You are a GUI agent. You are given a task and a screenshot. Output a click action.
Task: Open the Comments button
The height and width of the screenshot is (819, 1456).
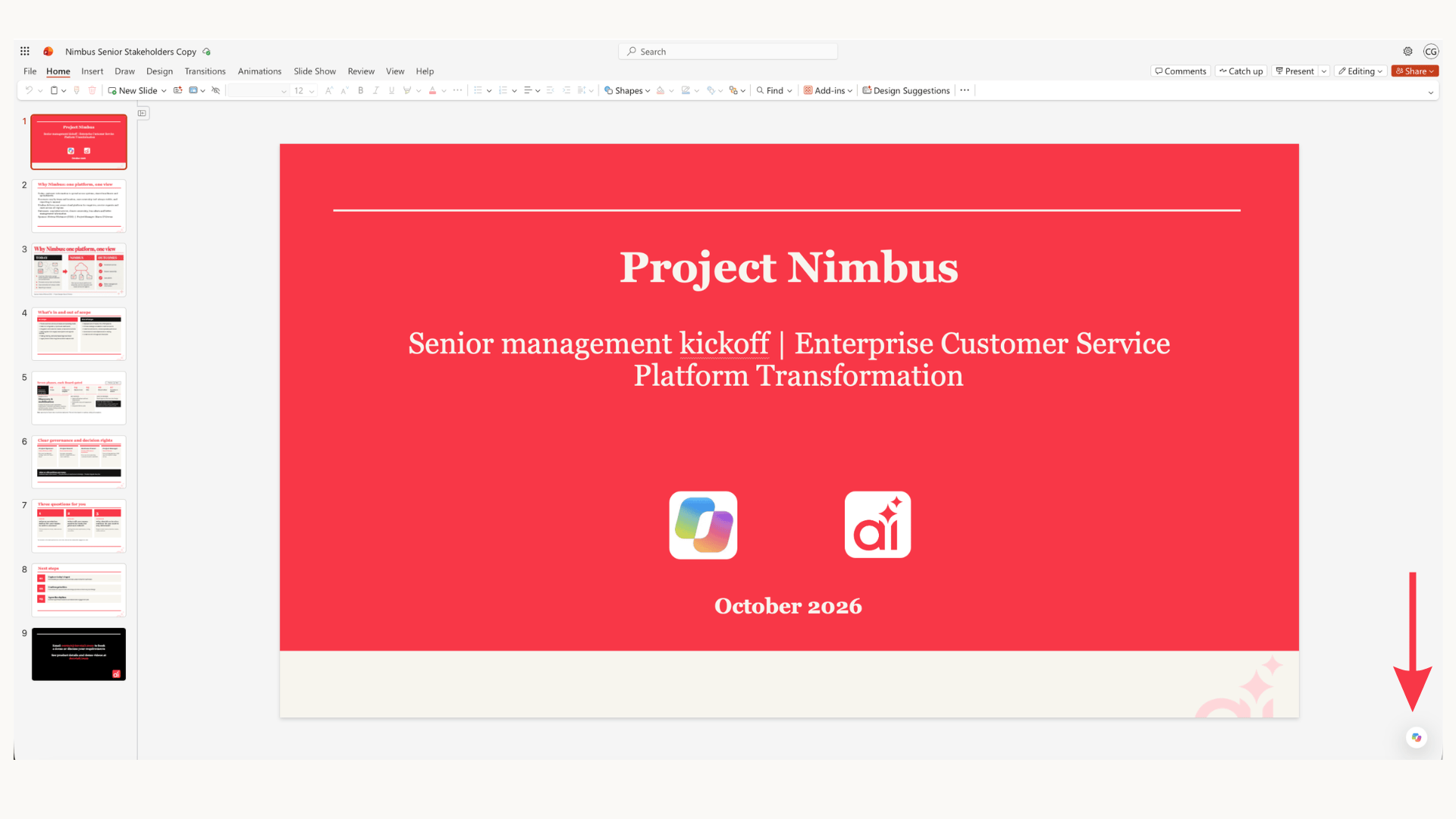coord(1181,71)
